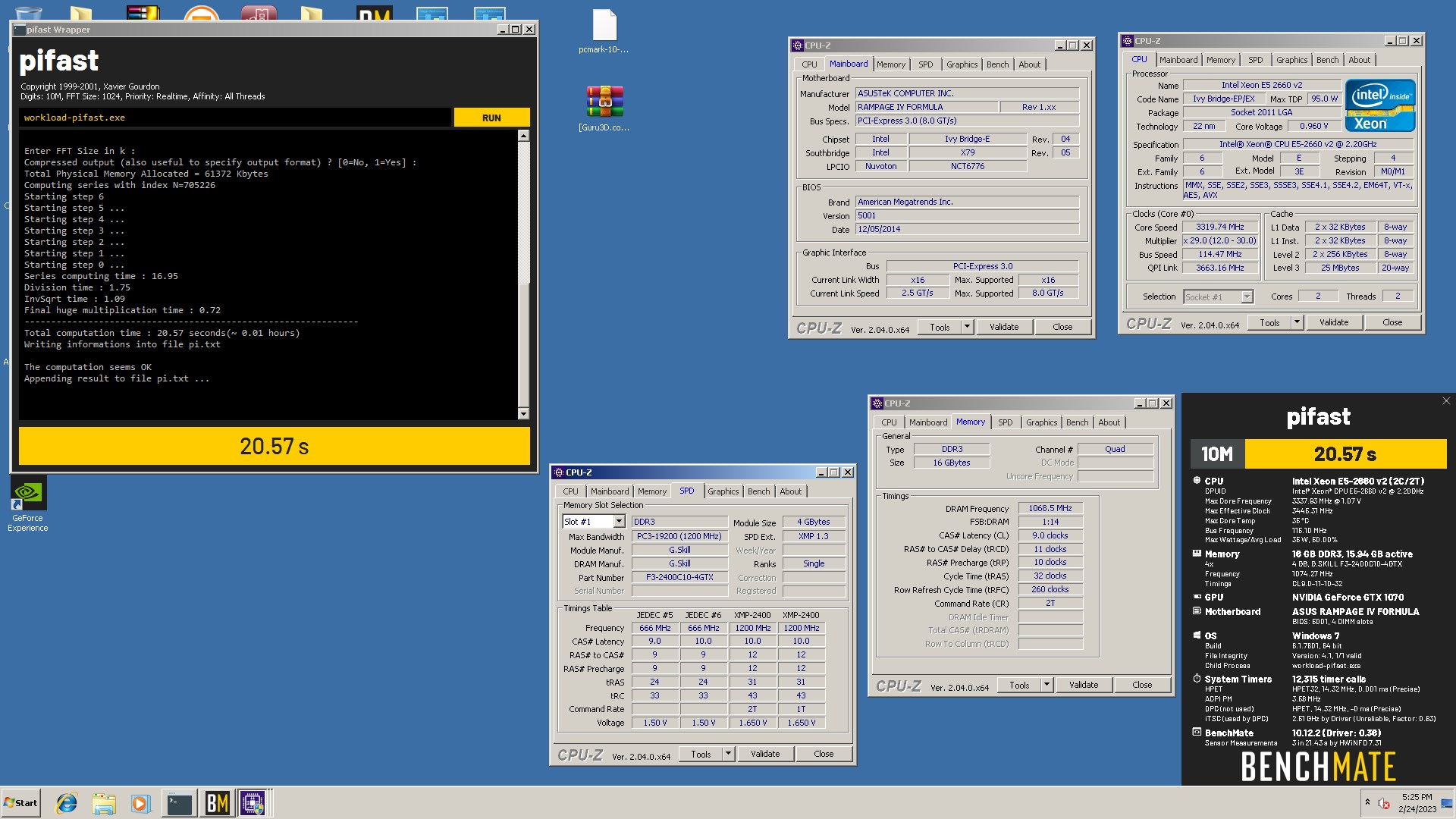Image resolution: width=1456 pixels, height=819 pixels.
Task: Select the Intel Xeon E5 2660 v2 name field
Action: tap(1261, 85)
